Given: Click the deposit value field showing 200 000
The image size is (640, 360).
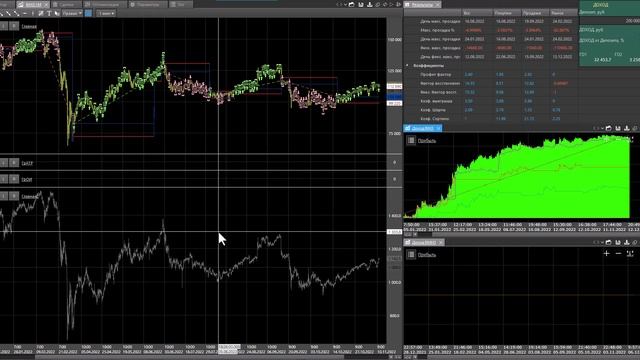Looking at the screenshot, I should coord(610,20).
